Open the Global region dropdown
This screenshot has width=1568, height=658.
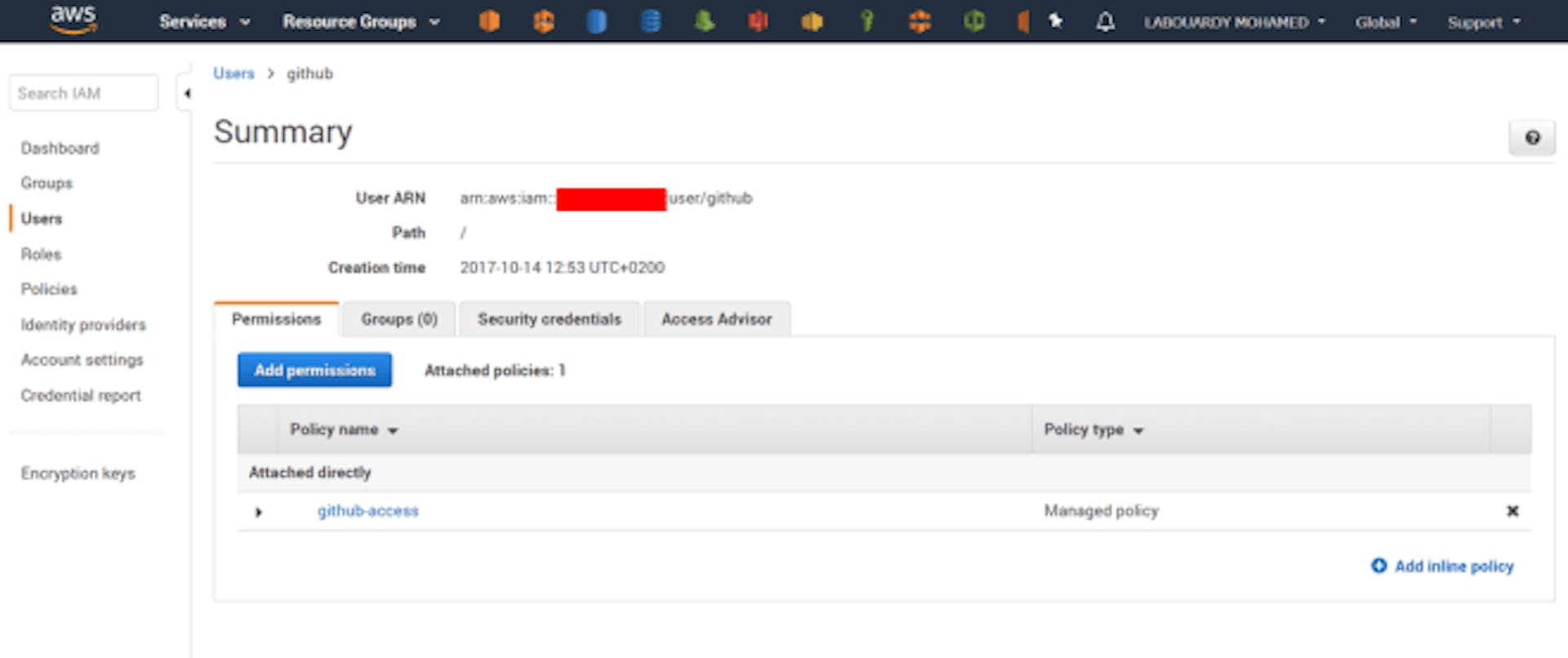pos(1386,22)
